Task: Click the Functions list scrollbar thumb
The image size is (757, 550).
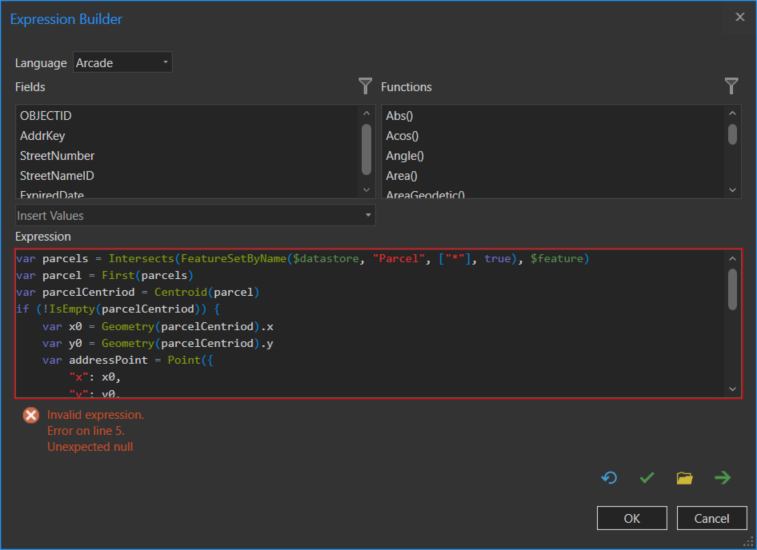Action: (732, 134)
